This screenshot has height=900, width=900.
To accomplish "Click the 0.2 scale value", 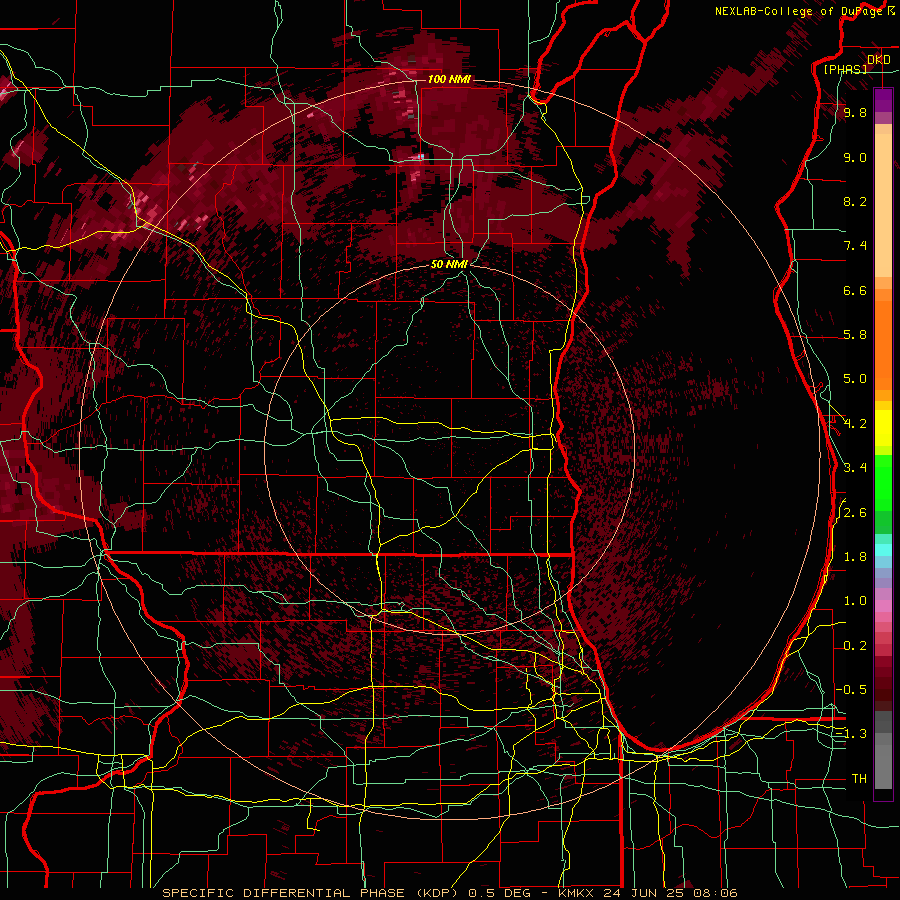I will tap(855, 646).
